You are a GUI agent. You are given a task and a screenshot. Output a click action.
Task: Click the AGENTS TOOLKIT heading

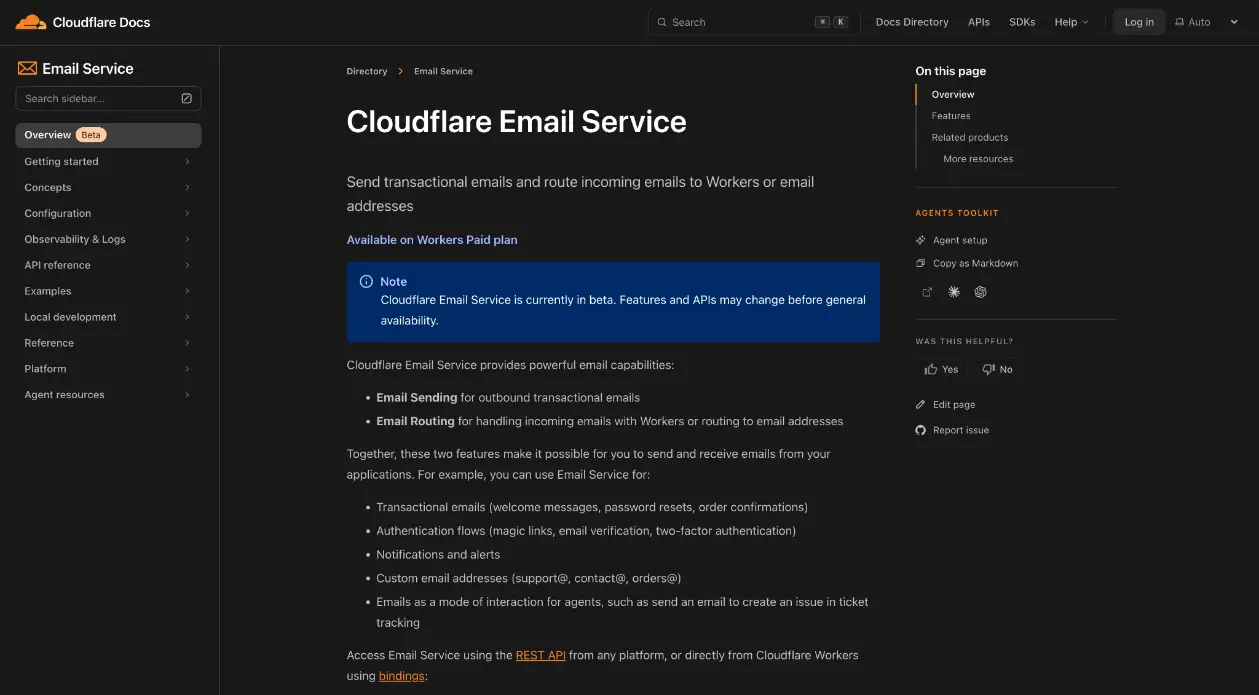point(957,213)
